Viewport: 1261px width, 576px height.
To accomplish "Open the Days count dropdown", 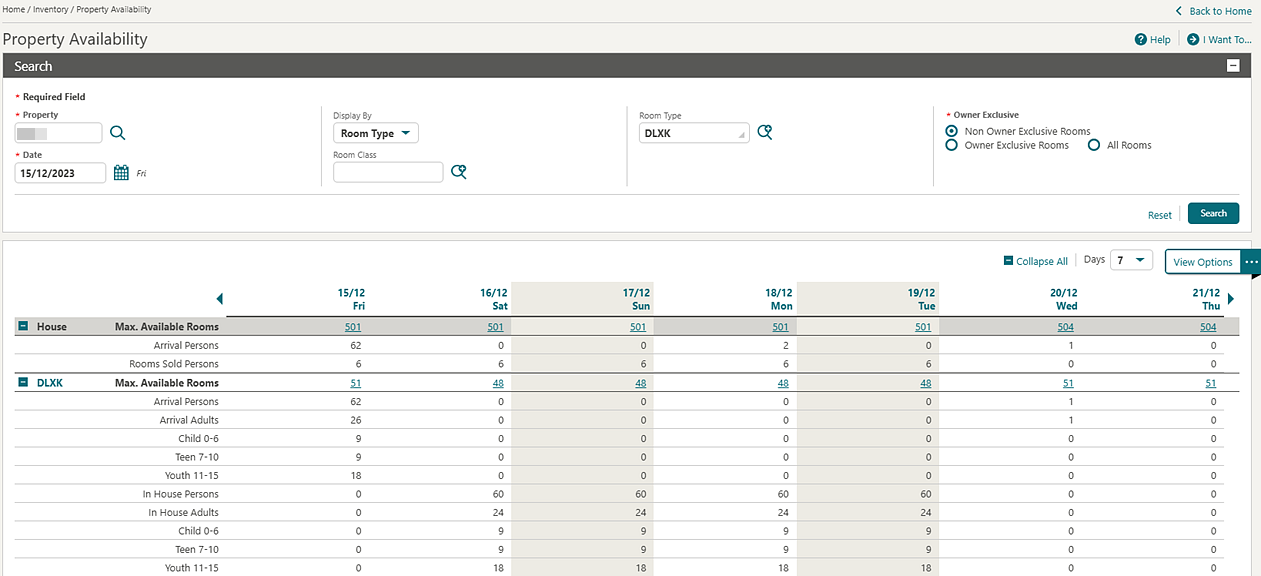I will coord(1131,260).
